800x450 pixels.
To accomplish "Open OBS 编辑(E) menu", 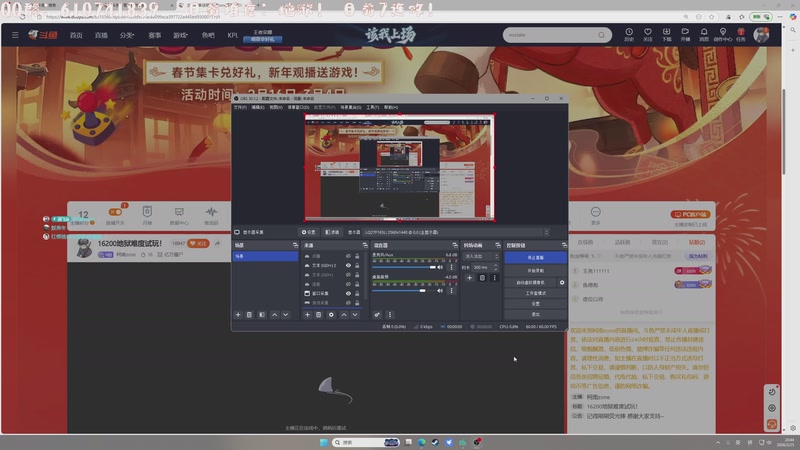I will (258, 107).
